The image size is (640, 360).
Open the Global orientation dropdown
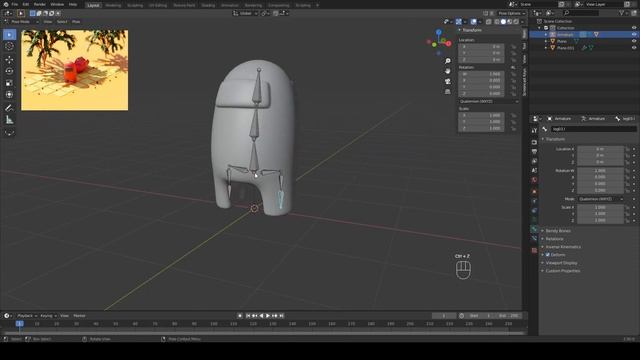click(x=245, y=13)
